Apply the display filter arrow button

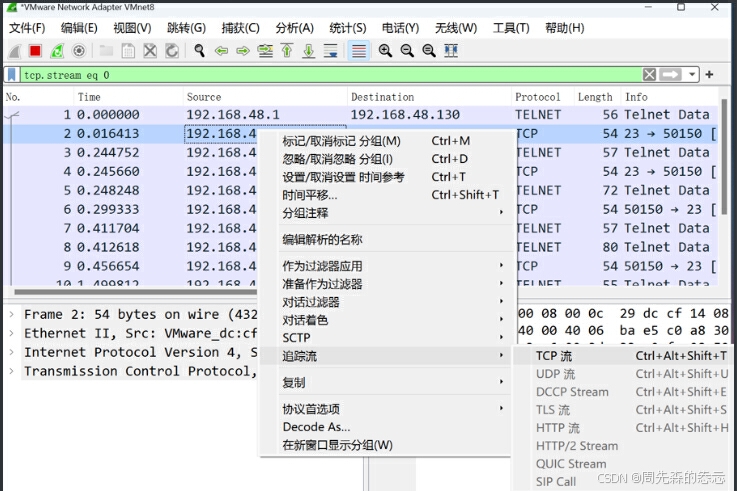pyautogui.click(x=670, y=75)
